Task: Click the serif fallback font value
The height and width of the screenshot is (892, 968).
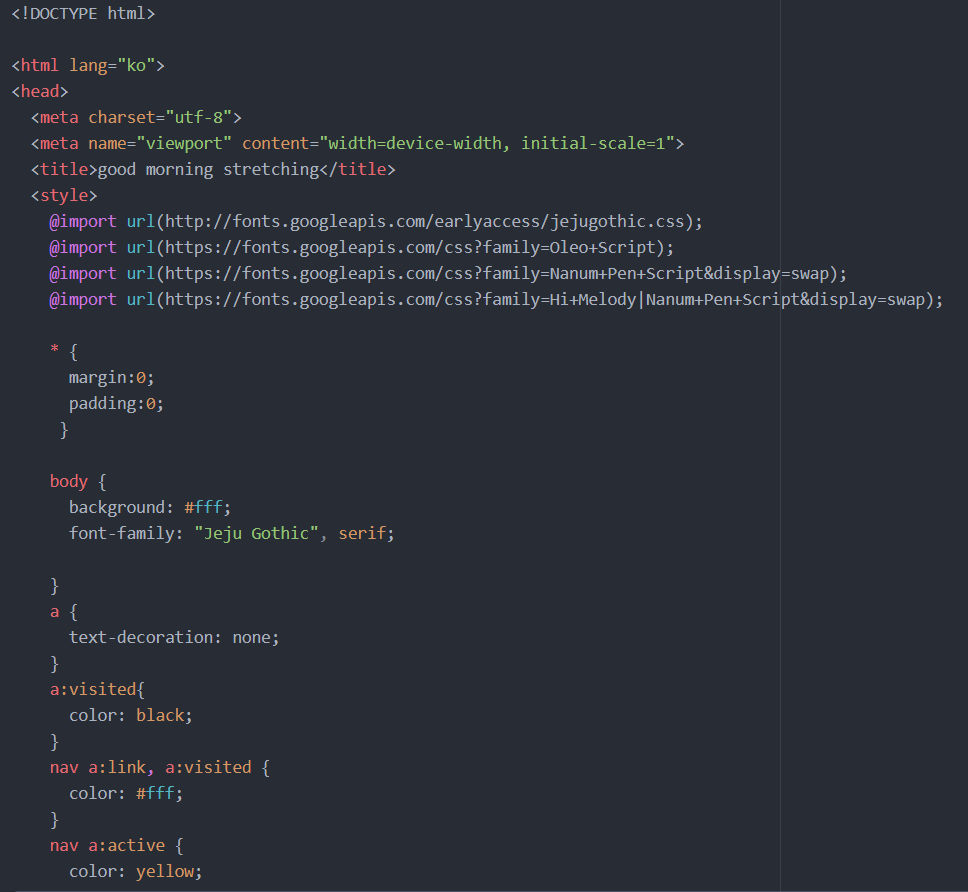Action: [x=362, y=533]
